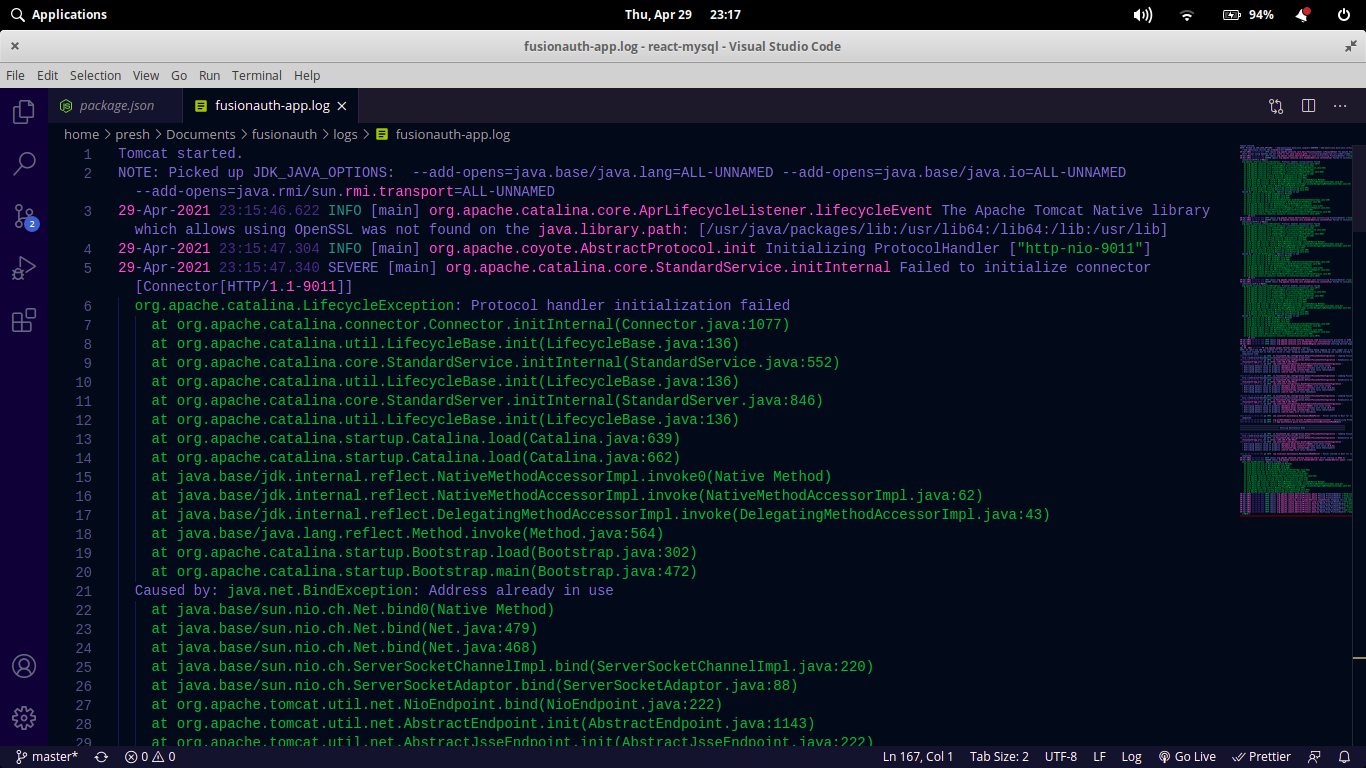Image resolution: width=1366 pixels, height=768 pixels.
Task: Open the Run and Debug view
Action: coord(24,268)
